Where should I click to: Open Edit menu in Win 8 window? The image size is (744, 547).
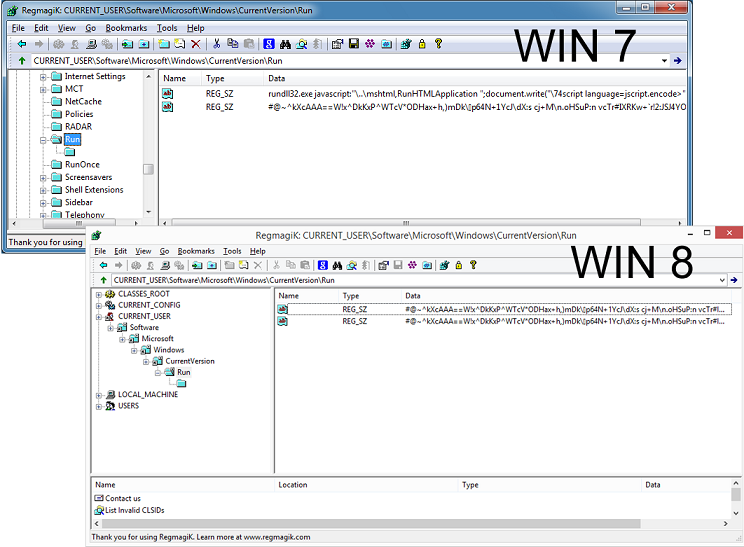121,251
